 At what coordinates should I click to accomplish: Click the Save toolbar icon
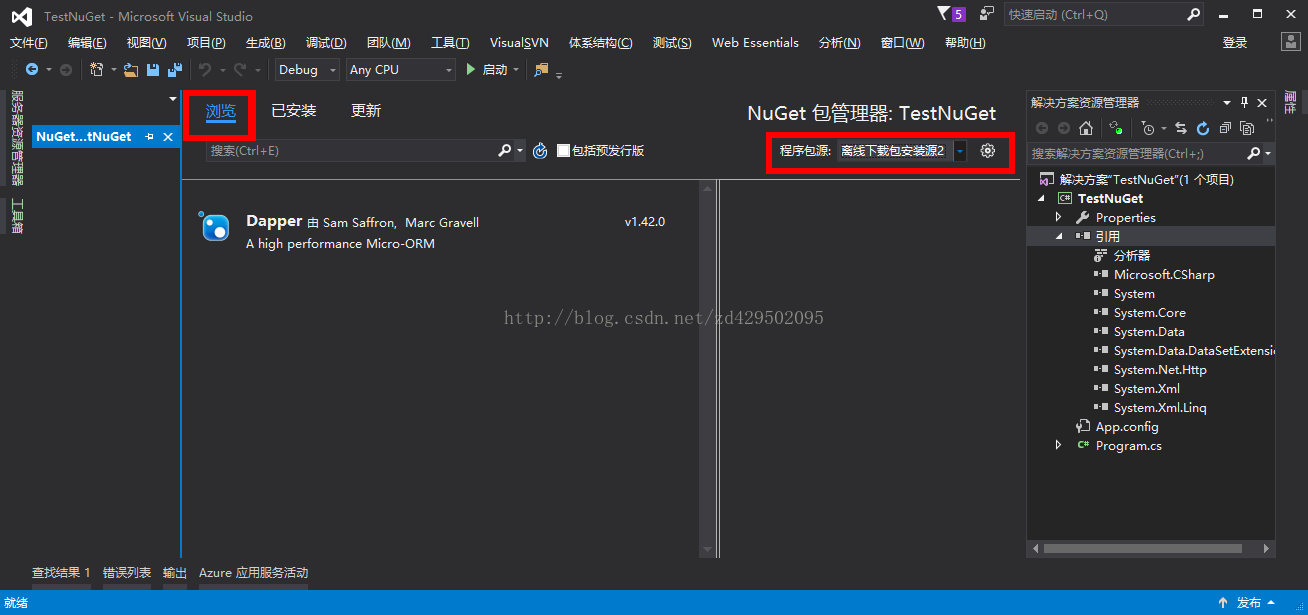pyautogui.click(x=153, y=70)
